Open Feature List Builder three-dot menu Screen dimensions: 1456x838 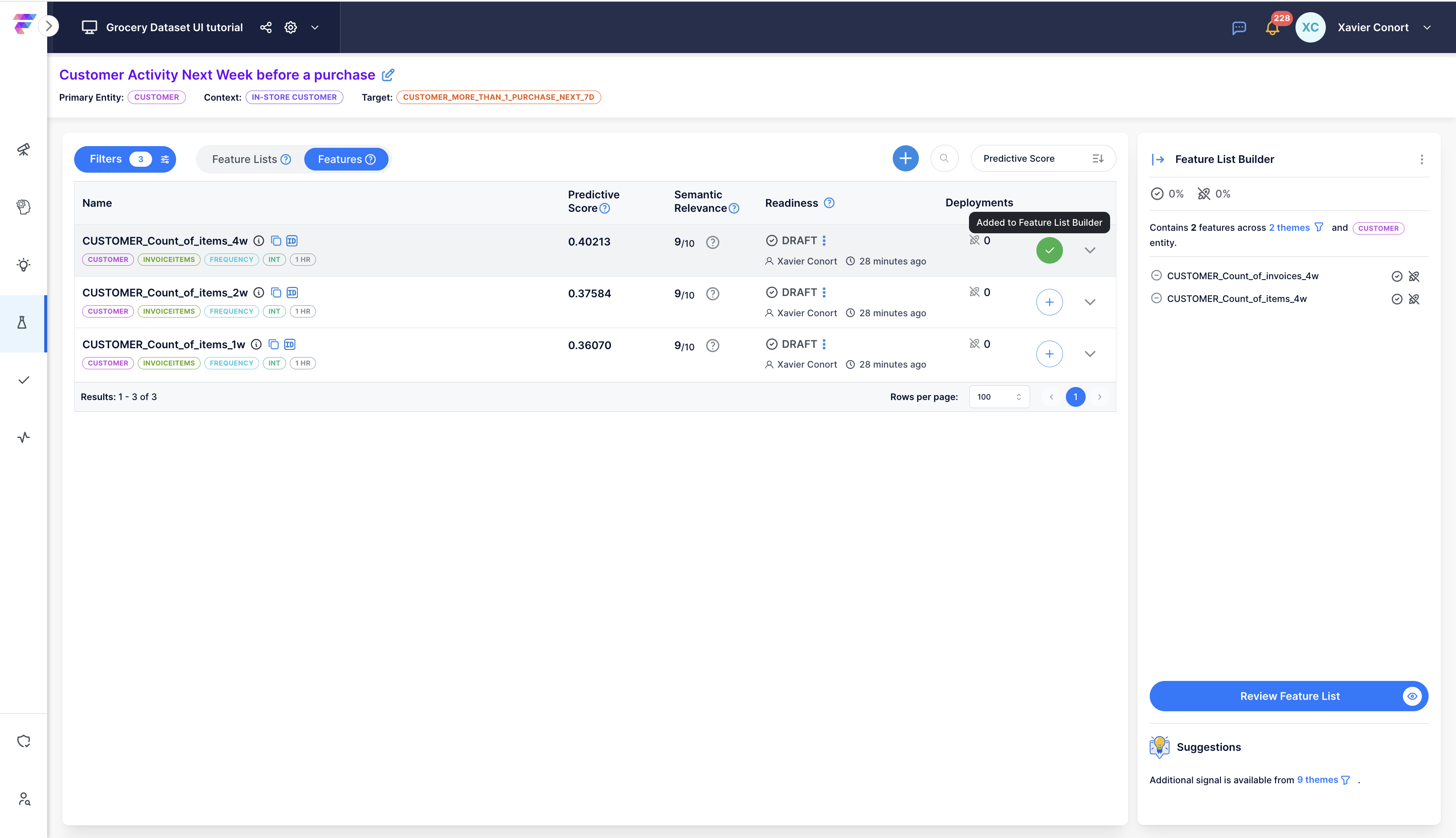pyautogui.click(x=1421, y=160)
